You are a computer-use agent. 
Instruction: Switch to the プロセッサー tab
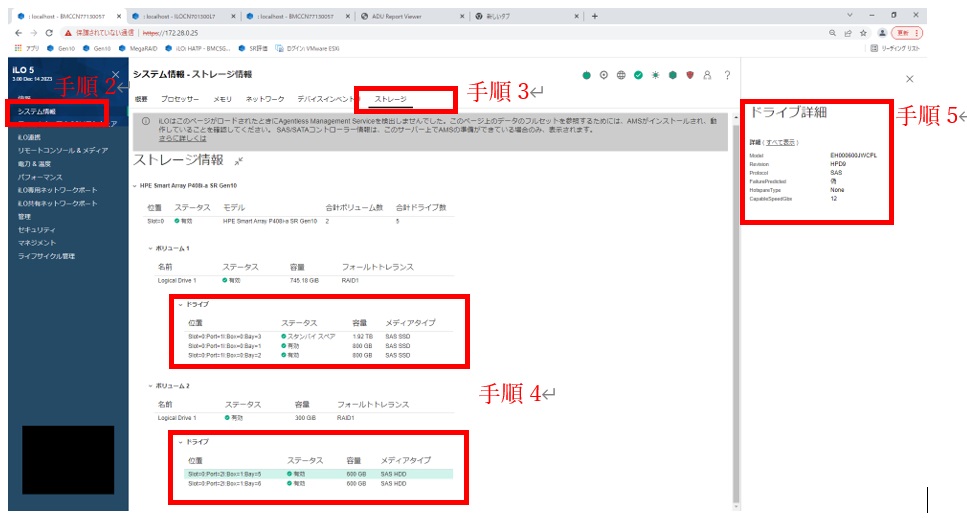[180, 99]
